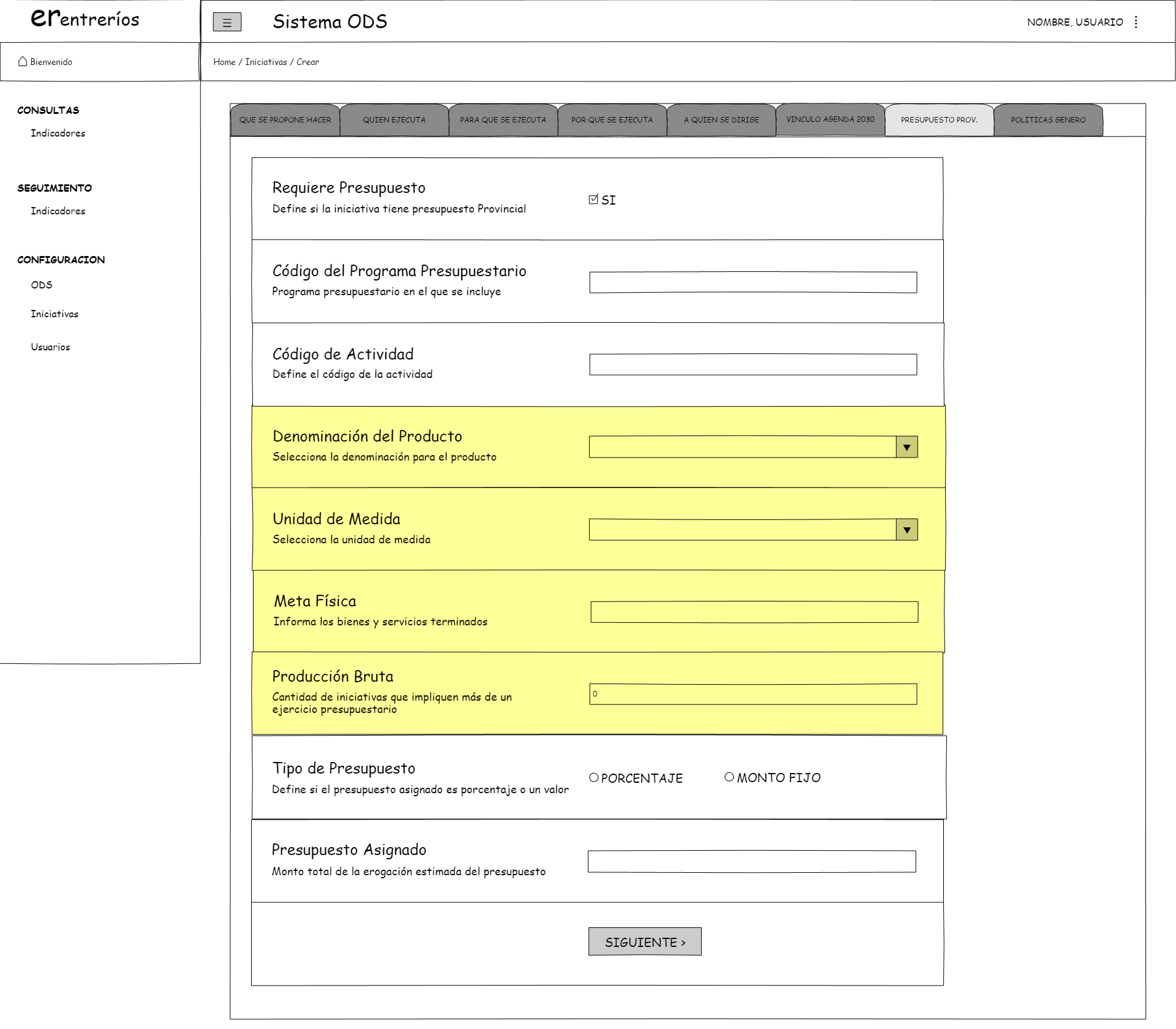The width and height of the screenshot is (1176, 1029).
Task: Open the VINCULO AGENDA 2030 tab
Action: pos(830,119)
